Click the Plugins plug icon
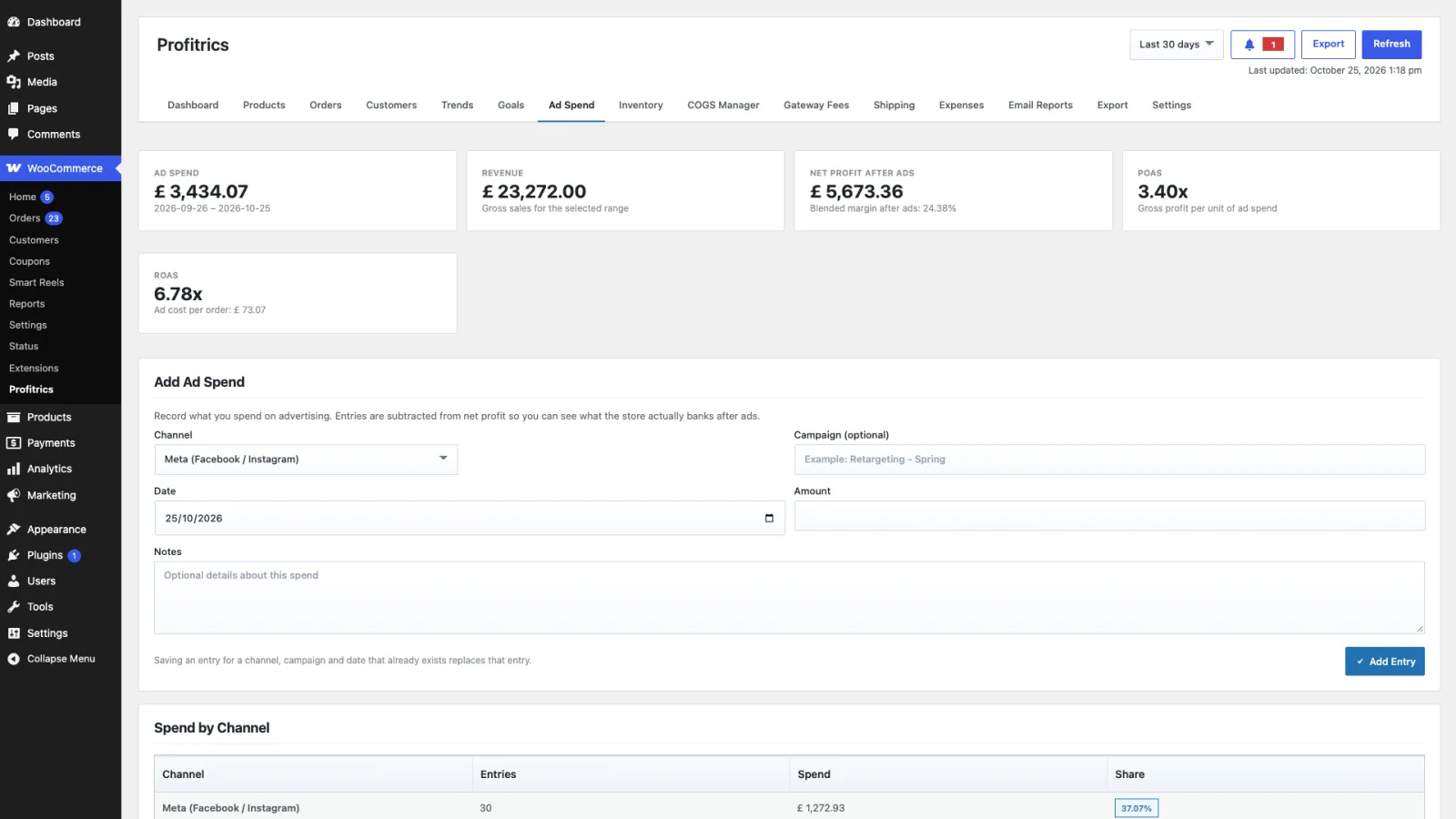This screenshot has height=819, width=1456. point(14,555)
